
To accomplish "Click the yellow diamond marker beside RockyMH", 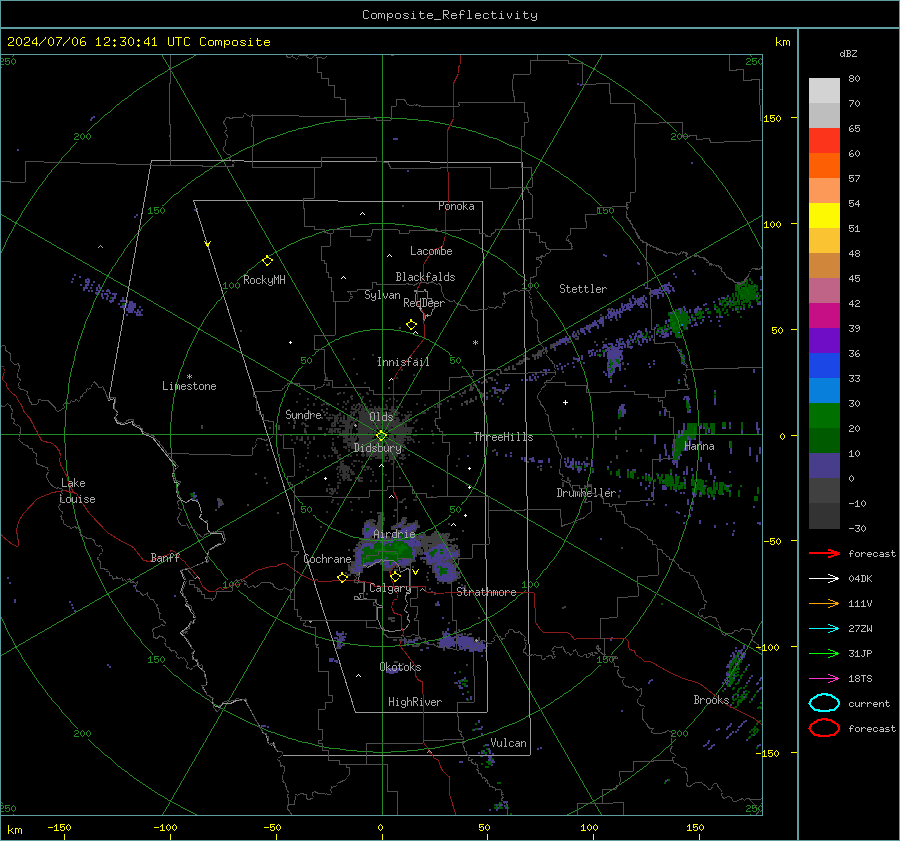I will tap(267, 261).
